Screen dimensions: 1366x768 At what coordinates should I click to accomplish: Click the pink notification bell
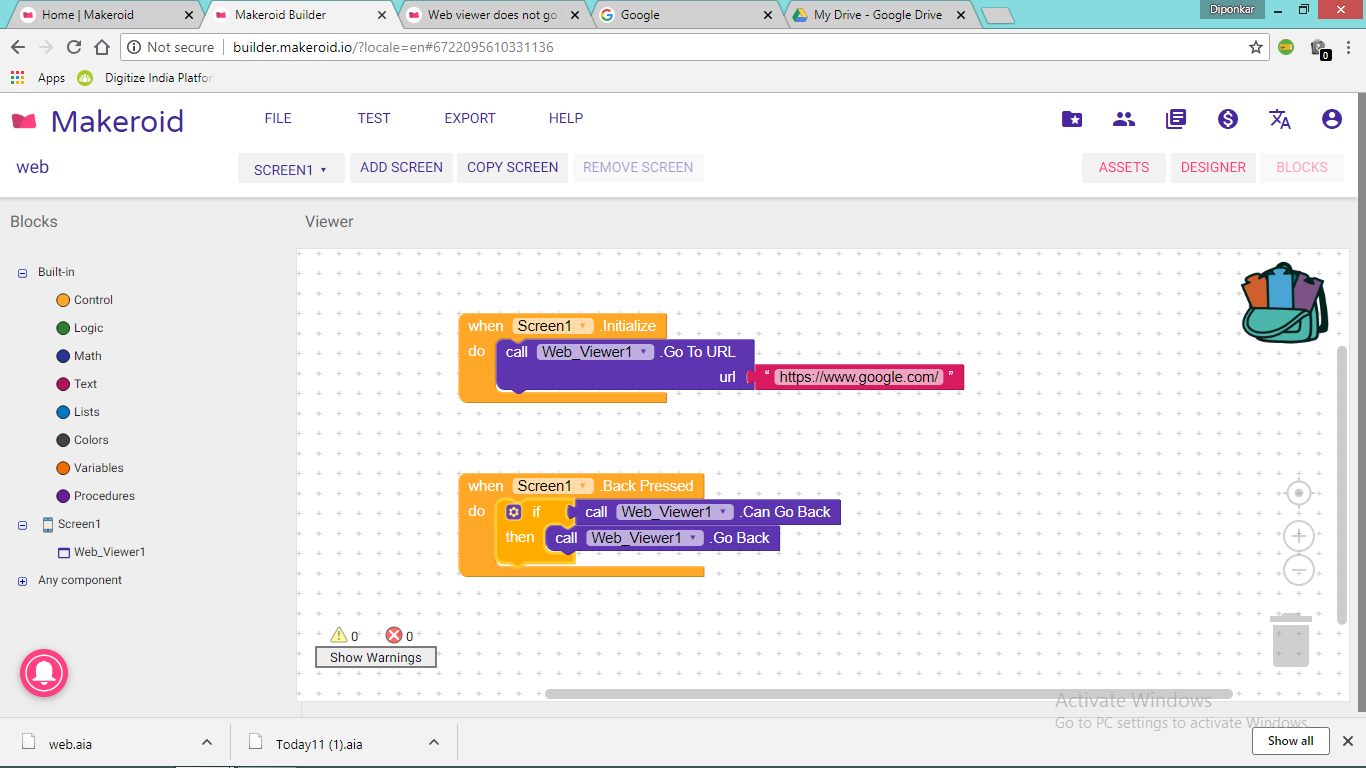tap(44, 673)
